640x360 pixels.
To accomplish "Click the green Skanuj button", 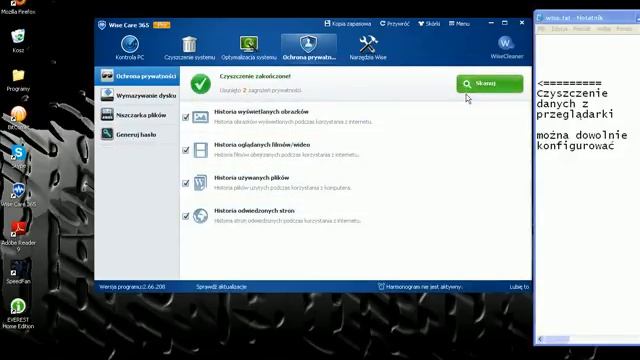I will [490, 84].
